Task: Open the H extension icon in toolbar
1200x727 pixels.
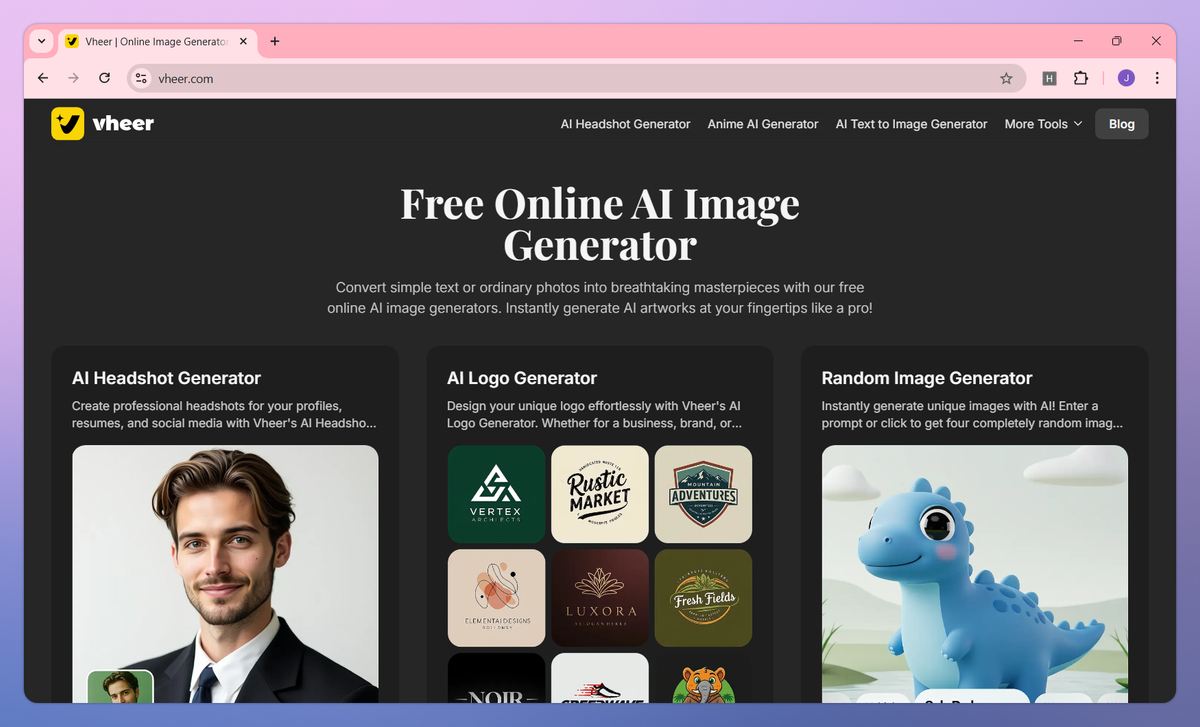Action: coord(1049,78)
